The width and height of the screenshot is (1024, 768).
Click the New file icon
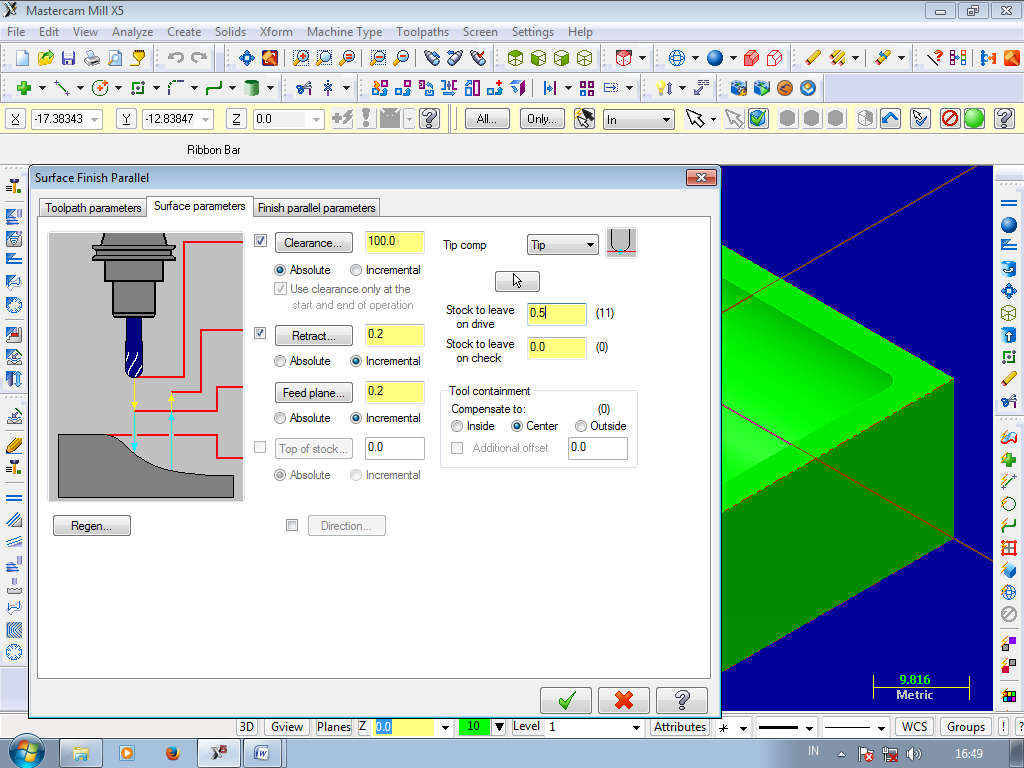pyautogui.click(x=22, y=58)
